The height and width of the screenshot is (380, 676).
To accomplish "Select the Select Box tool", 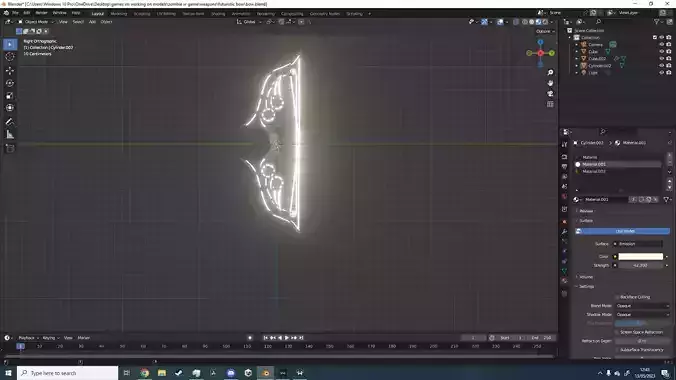I will [10, 44].
